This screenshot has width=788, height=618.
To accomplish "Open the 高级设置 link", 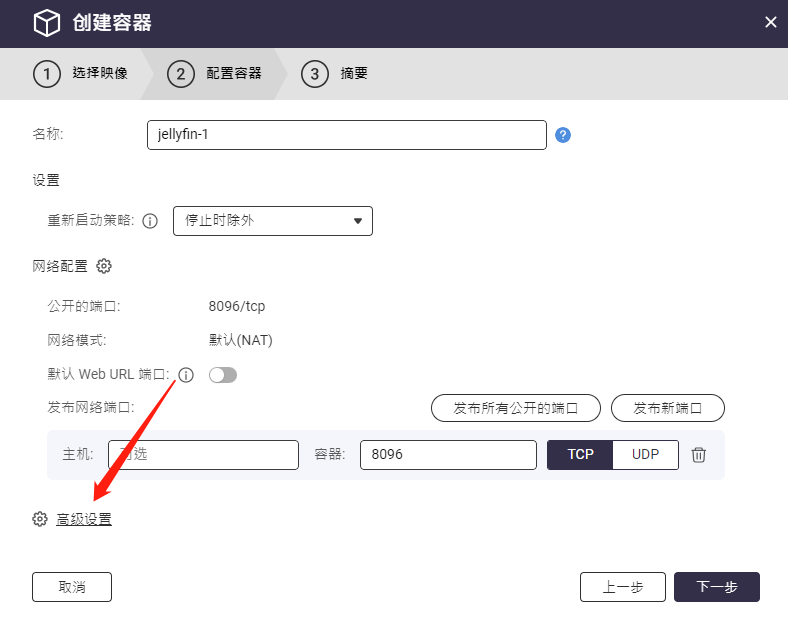I will pos(84,519).
